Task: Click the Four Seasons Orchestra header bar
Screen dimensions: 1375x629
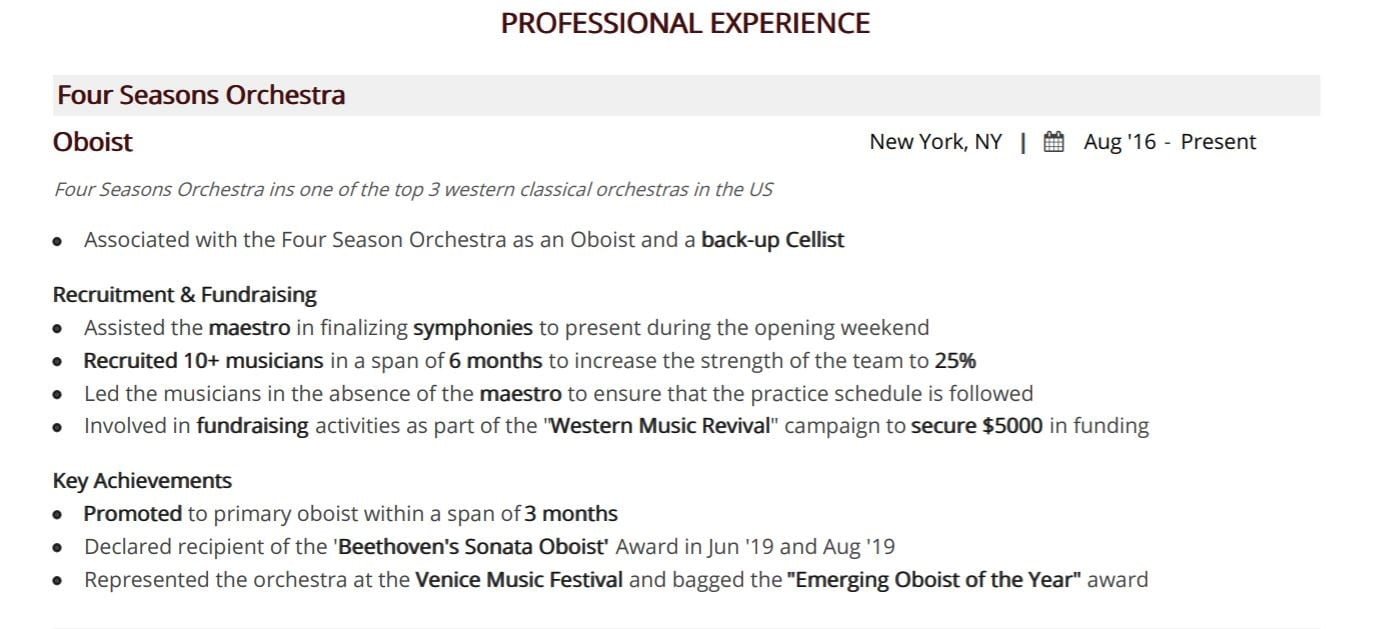Action: tap(686, 95)
